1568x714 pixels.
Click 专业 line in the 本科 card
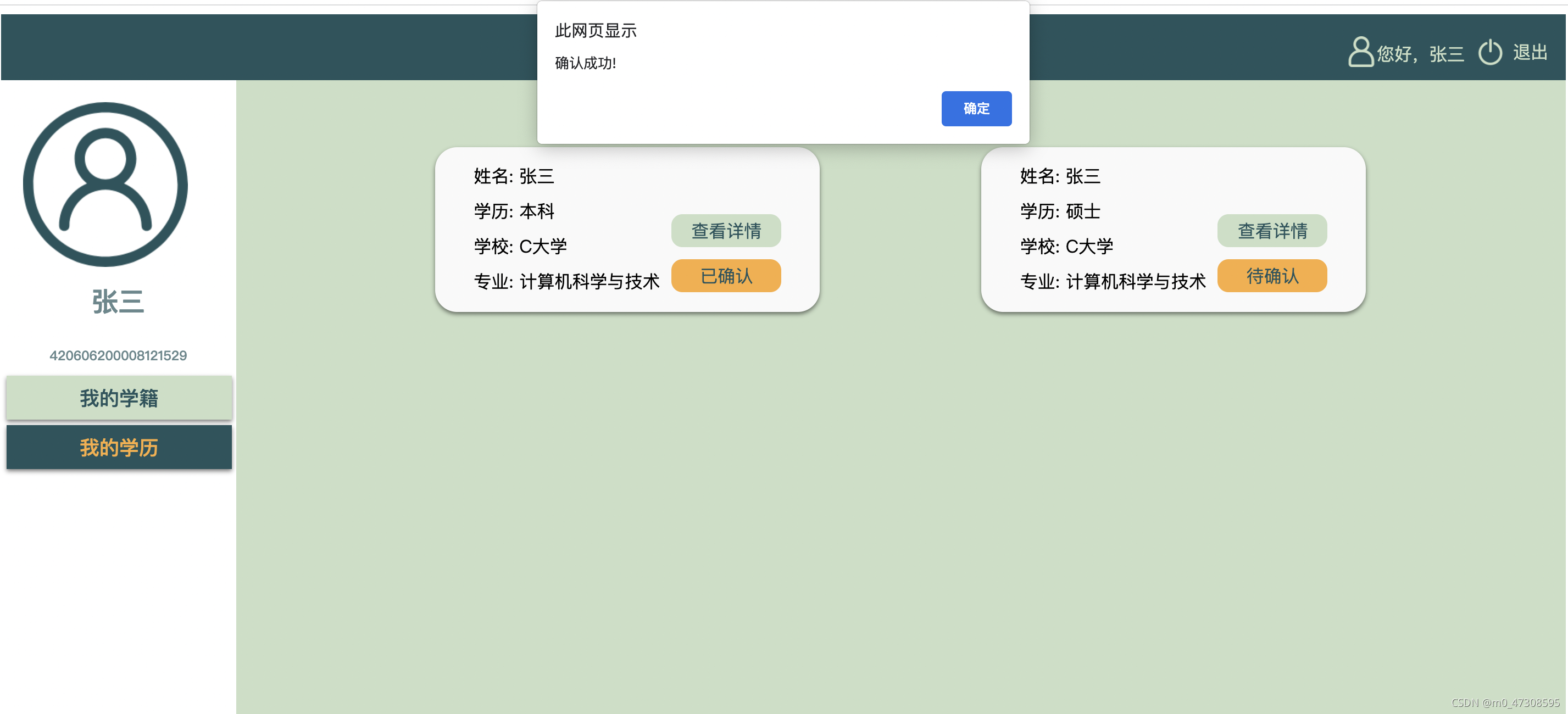pyautogui.click(x=566, y=281)
